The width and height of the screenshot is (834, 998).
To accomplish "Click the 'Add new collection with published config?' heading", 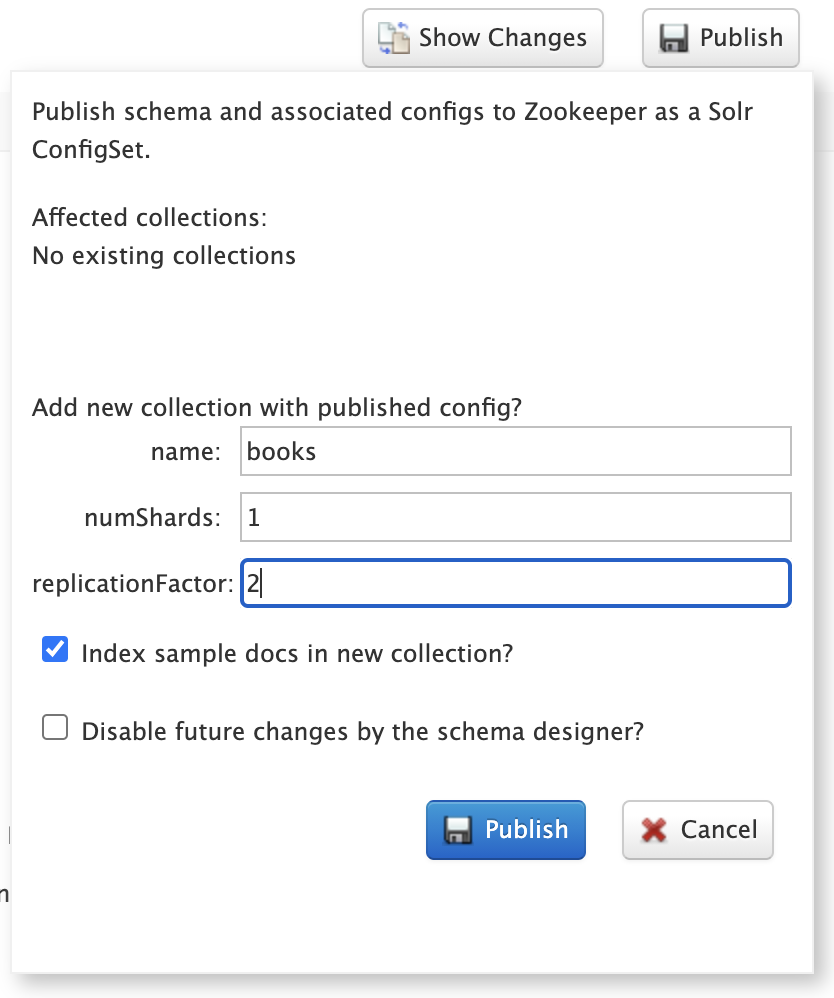I will click(277, 408).
